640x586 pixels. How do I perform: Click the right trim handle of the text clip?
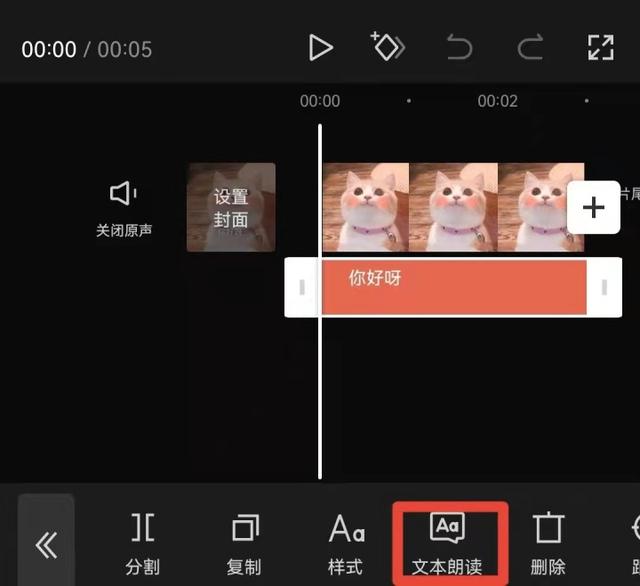pos(604,288)
